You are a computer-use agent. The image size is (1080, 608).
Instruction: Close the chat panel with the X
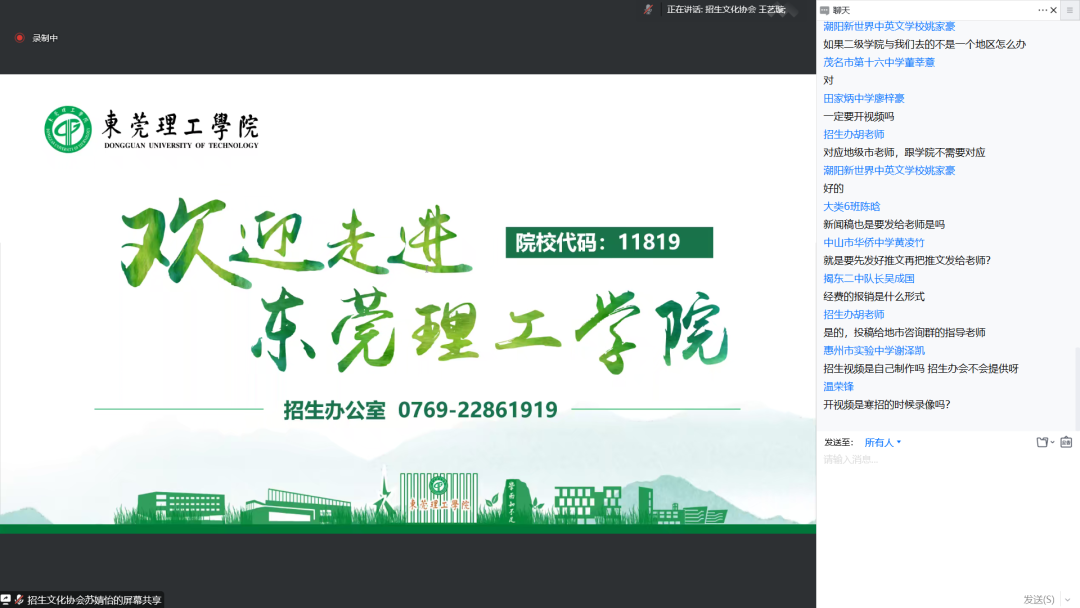click(1054, 10)
